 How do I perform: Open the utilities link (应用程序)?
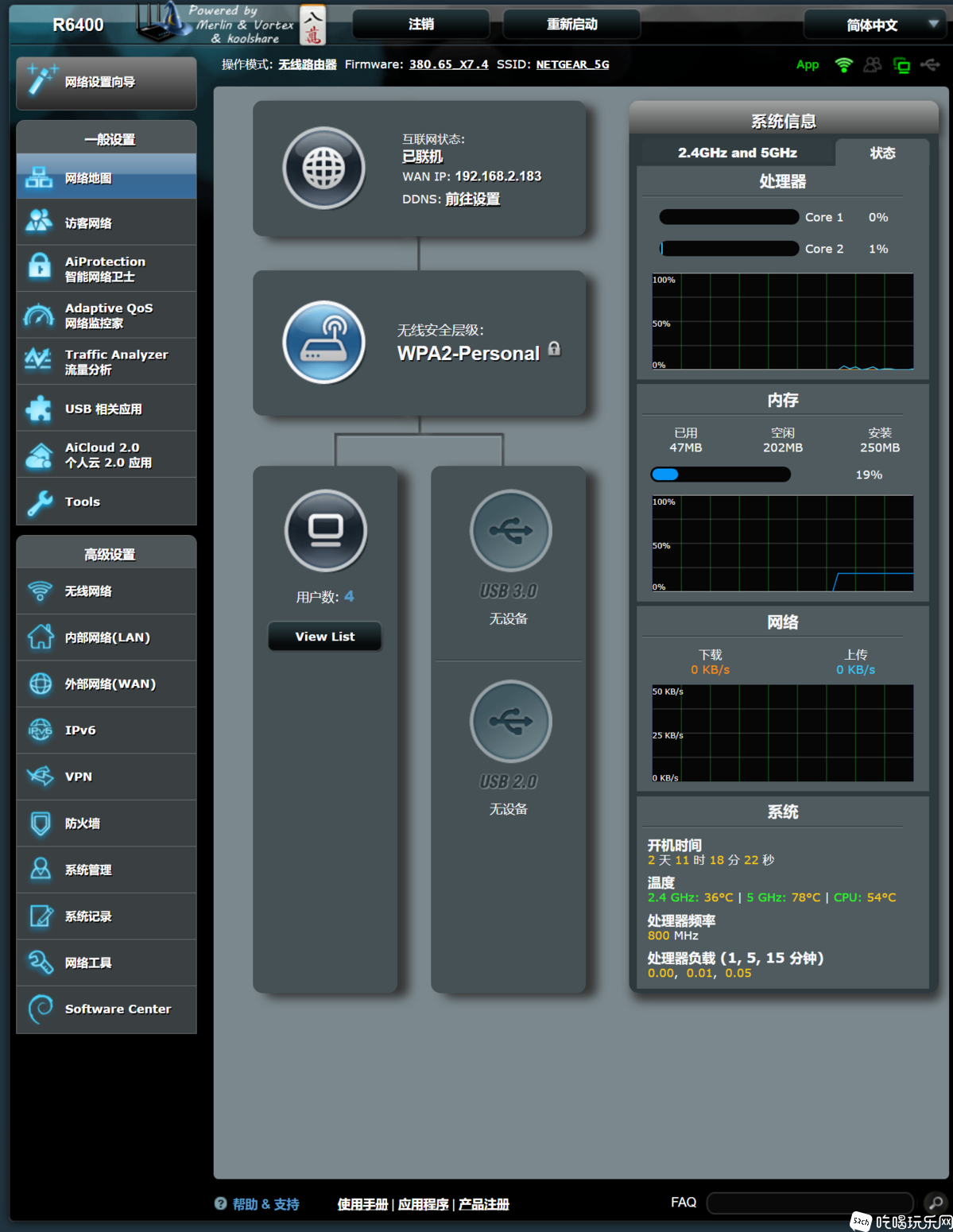[424, 1204]
